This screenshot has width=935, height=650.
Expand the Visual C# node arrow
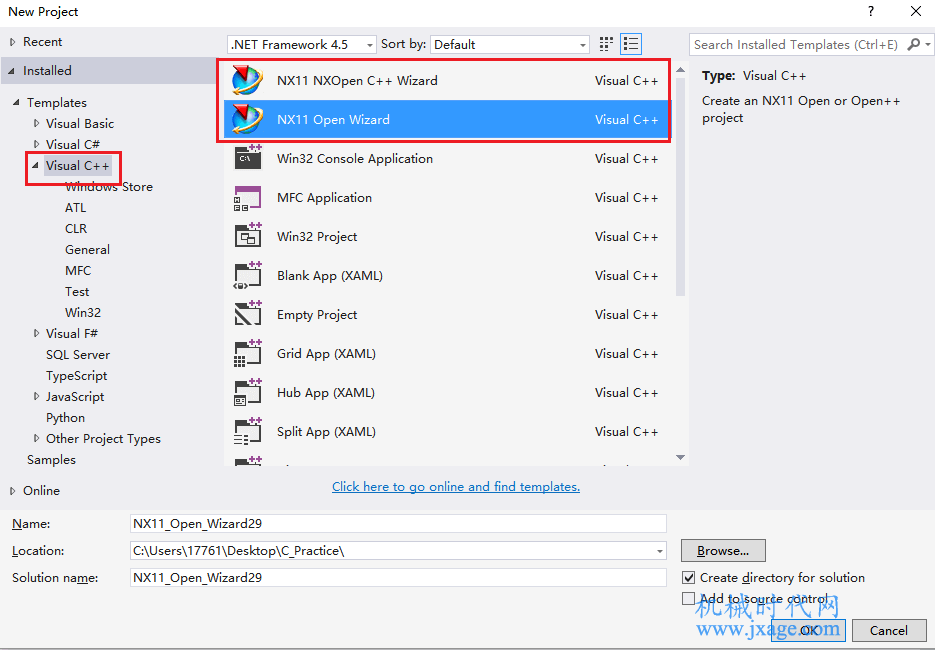coord(36,144)
